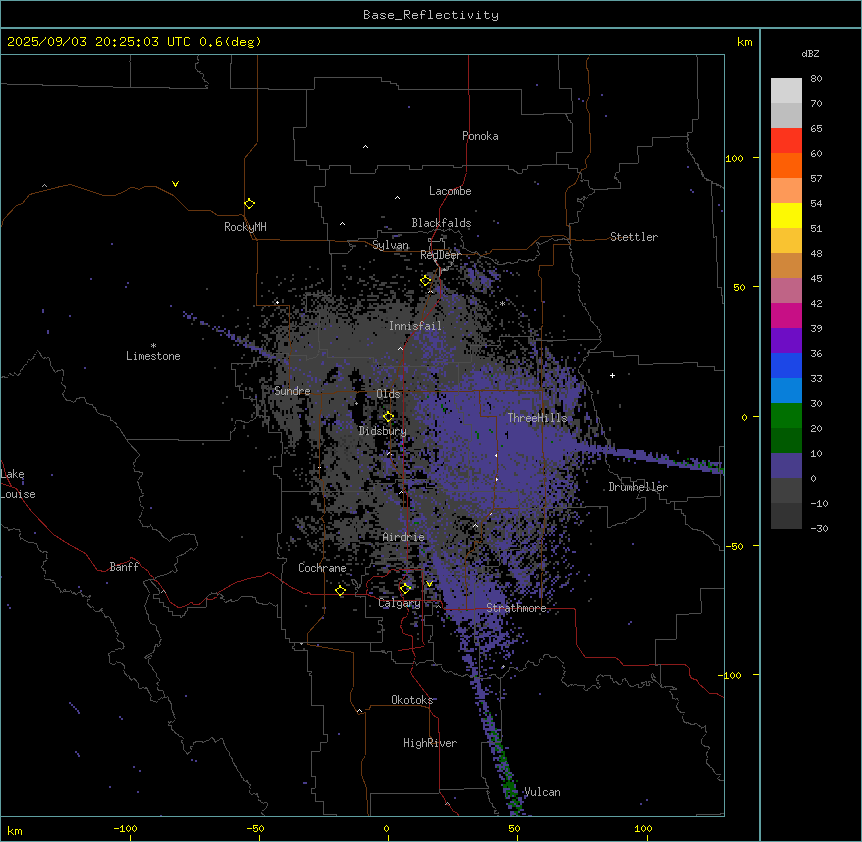Viewport: 862px width, 842px height.
Task: Click the yellow 54 dBZ legend swatch
Action: pyautogui.click(x=786, y=215)
